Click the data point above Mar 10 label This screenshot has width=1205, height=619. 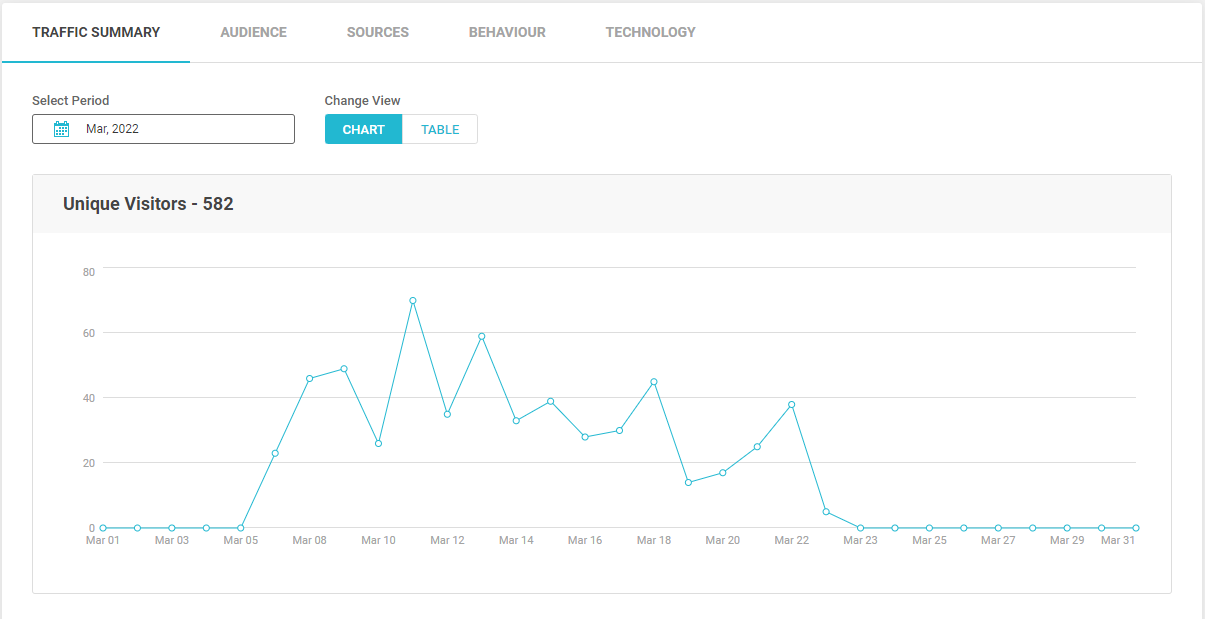click(x=378, y=443)
